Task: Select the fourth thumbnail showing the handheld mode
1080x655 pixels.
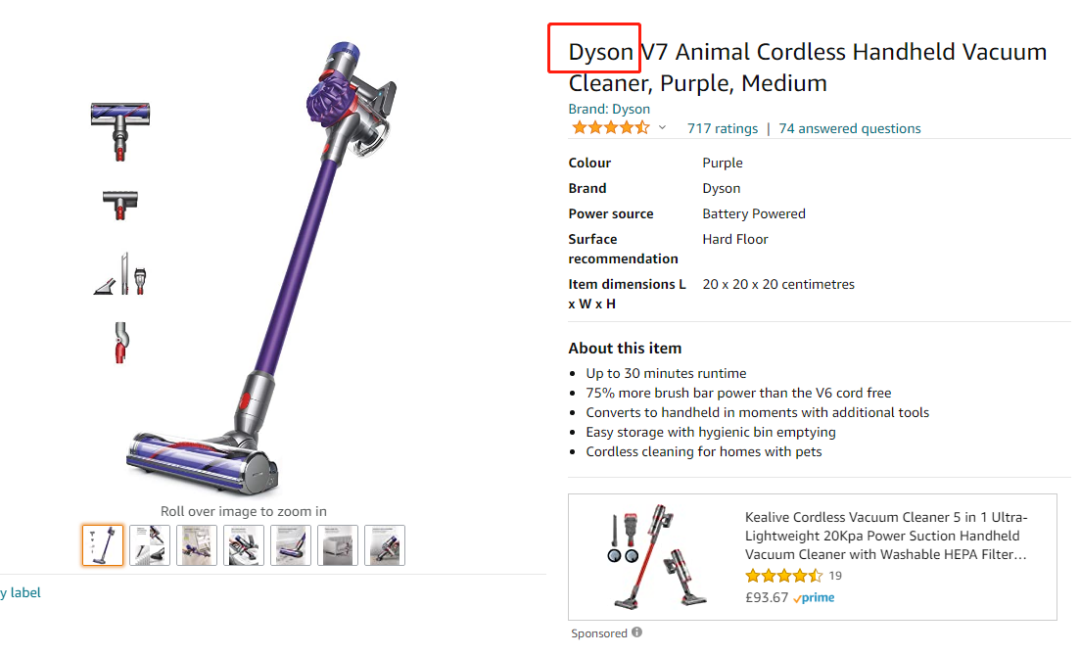Action: pos(243,545)
